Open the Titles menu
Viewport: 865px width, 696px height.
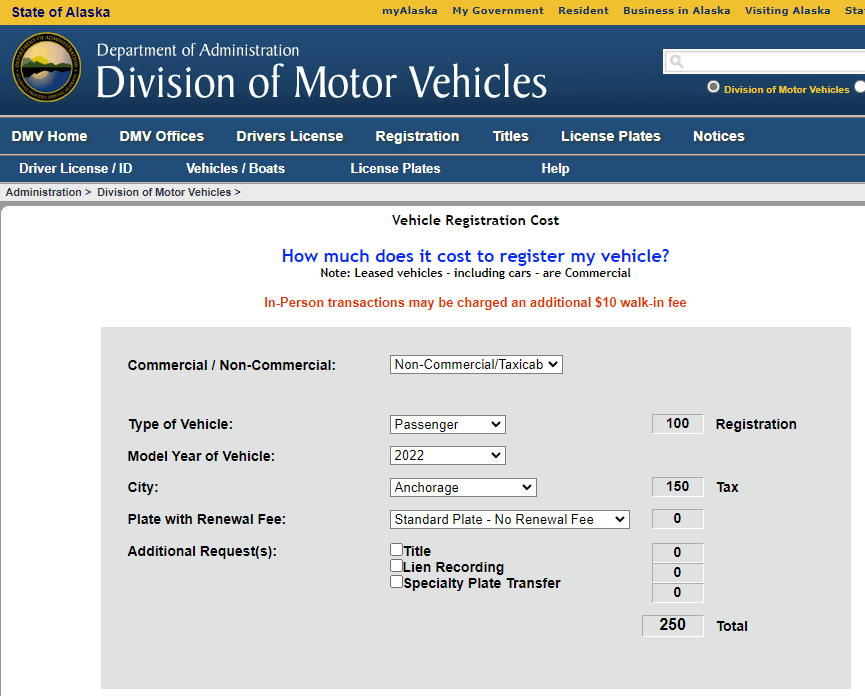click(511, 136)
